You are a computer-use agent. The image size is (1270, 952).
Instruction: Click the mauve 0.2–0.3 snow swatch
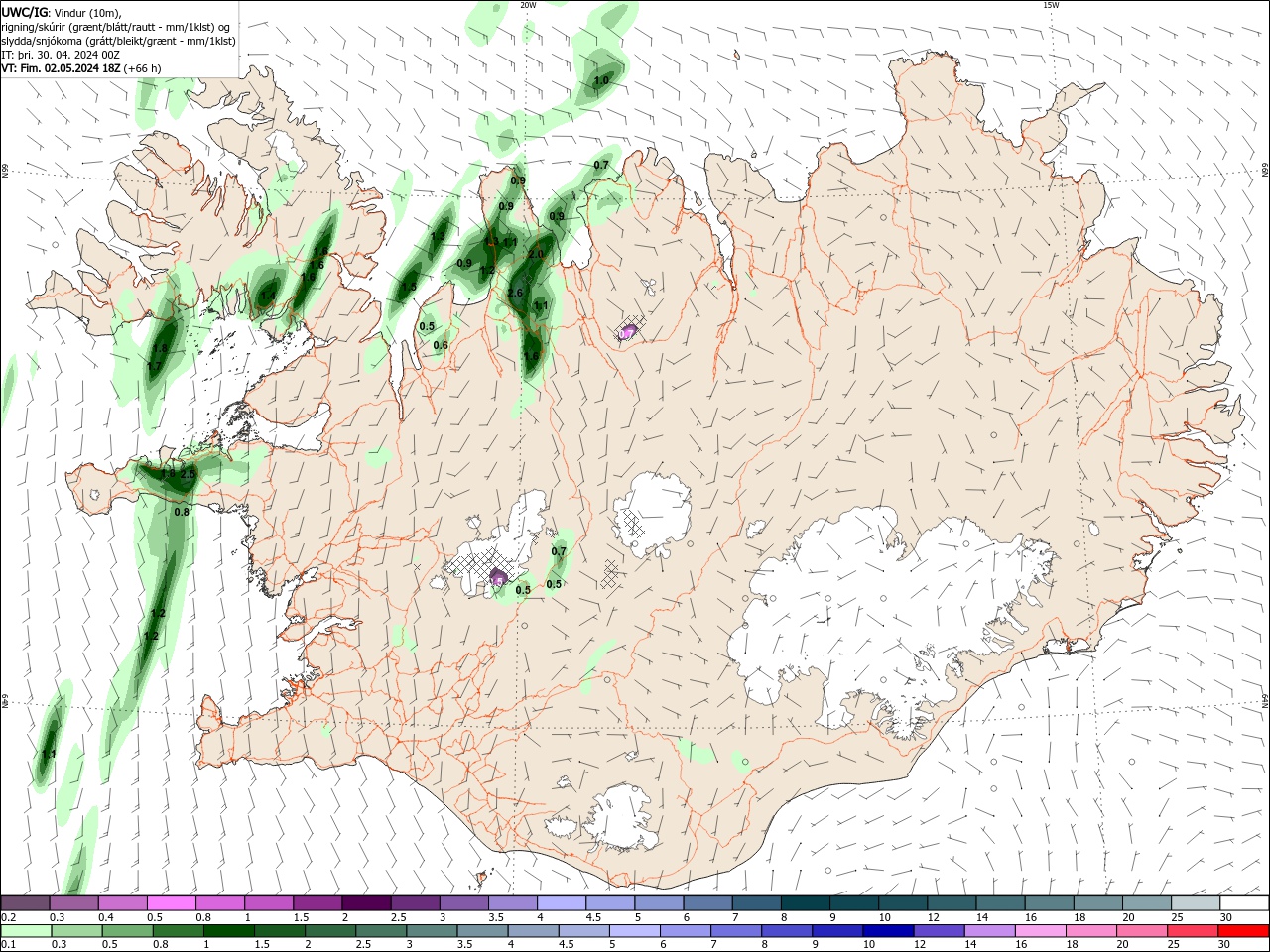point(27,903)
